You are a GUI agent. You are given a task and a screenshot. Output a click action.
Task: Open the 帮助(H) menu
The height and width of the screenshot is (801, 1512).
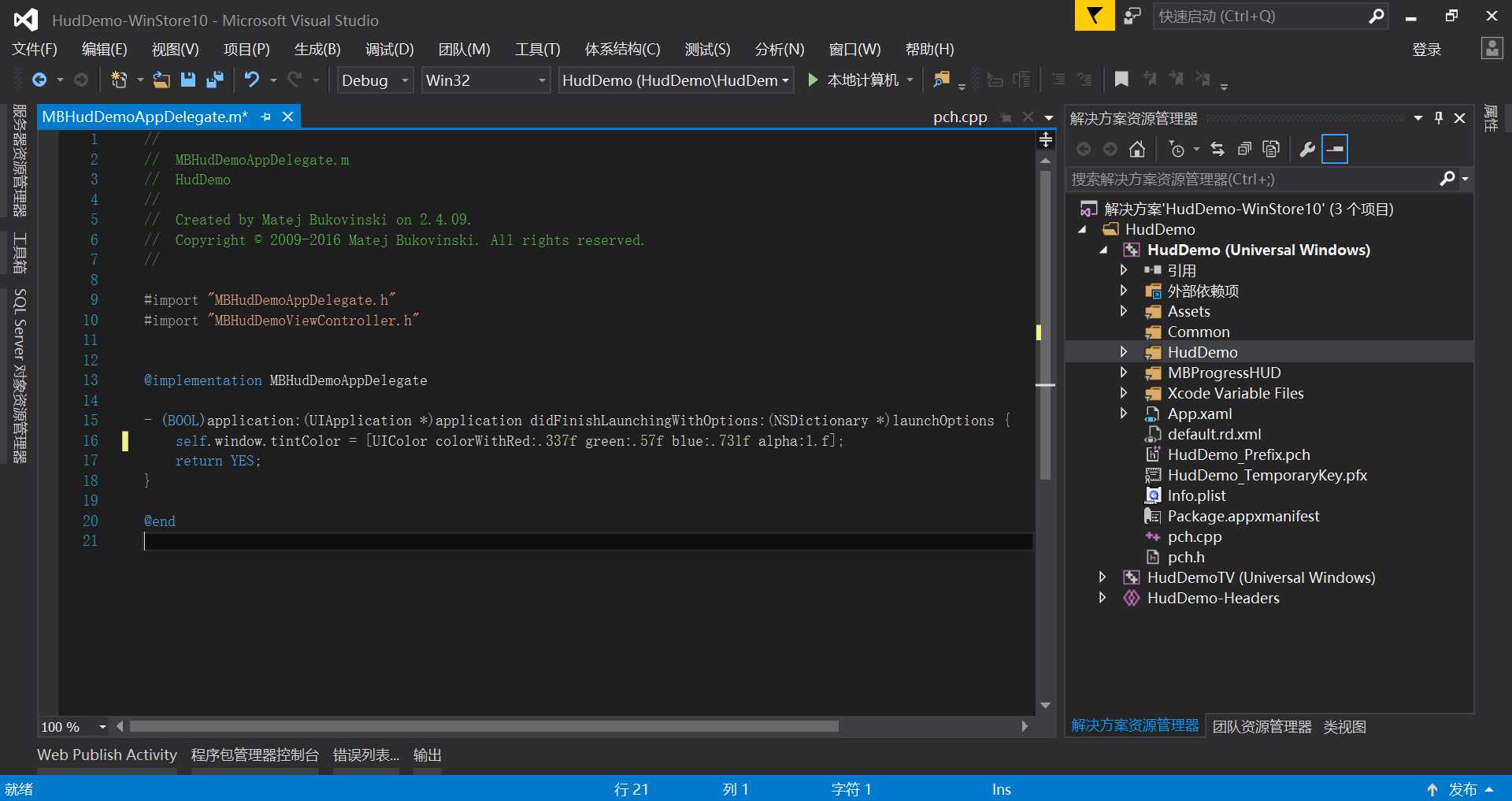pyautogui.click(x=929, y=50)
